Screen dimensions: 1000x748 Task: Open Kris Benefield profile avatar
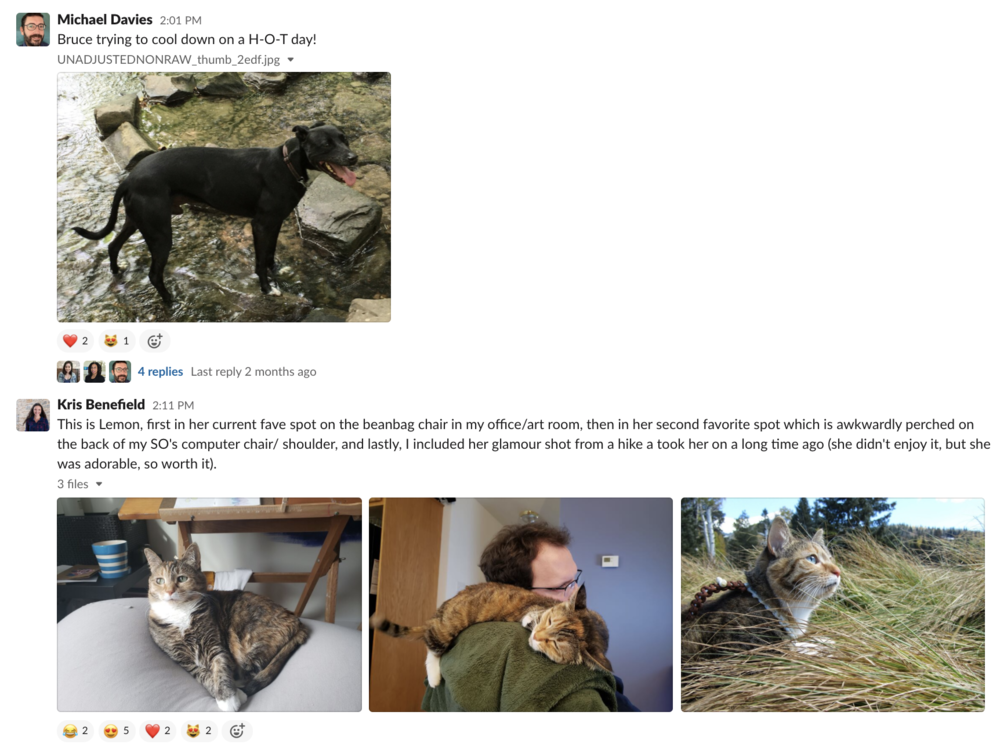pyautogui.click(x=33, y=415)
